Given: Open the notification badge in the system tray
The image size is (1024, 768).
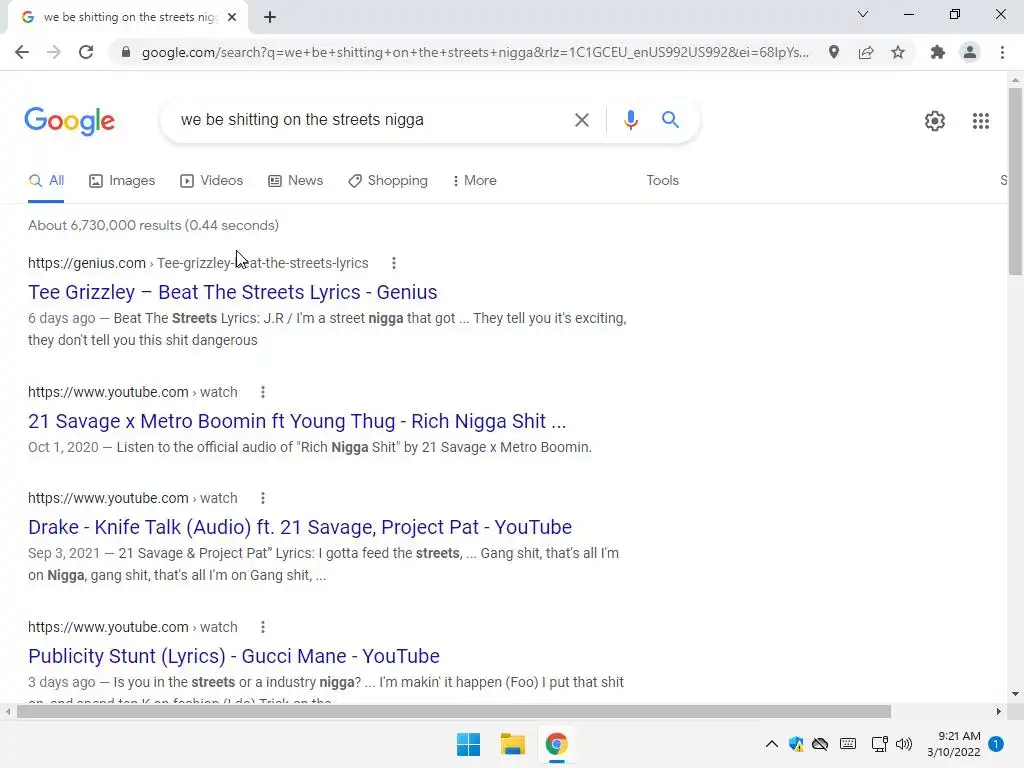Looking at the screenshot, I should [996, 744].
